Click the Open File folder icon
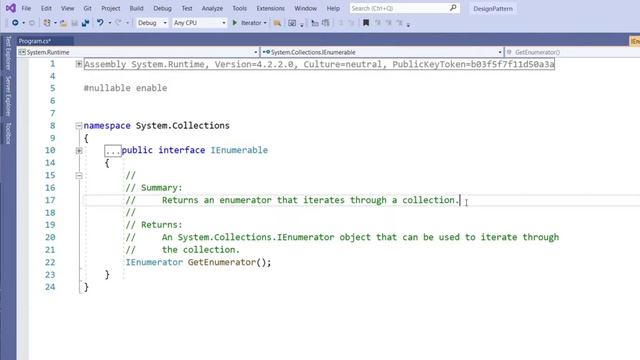The image size is (640, 360). (x=63, y=23)
